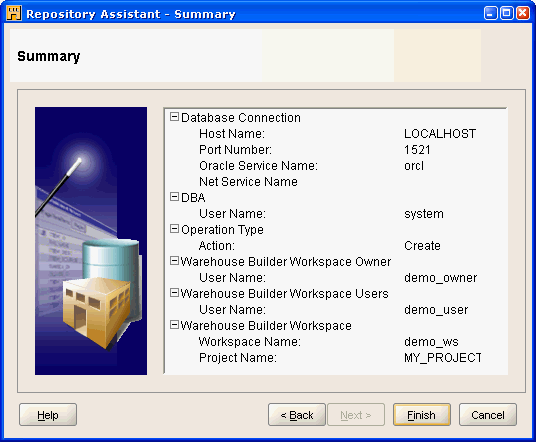
Task: Select the Database Connection heading
Action: [x=241, y=118]
